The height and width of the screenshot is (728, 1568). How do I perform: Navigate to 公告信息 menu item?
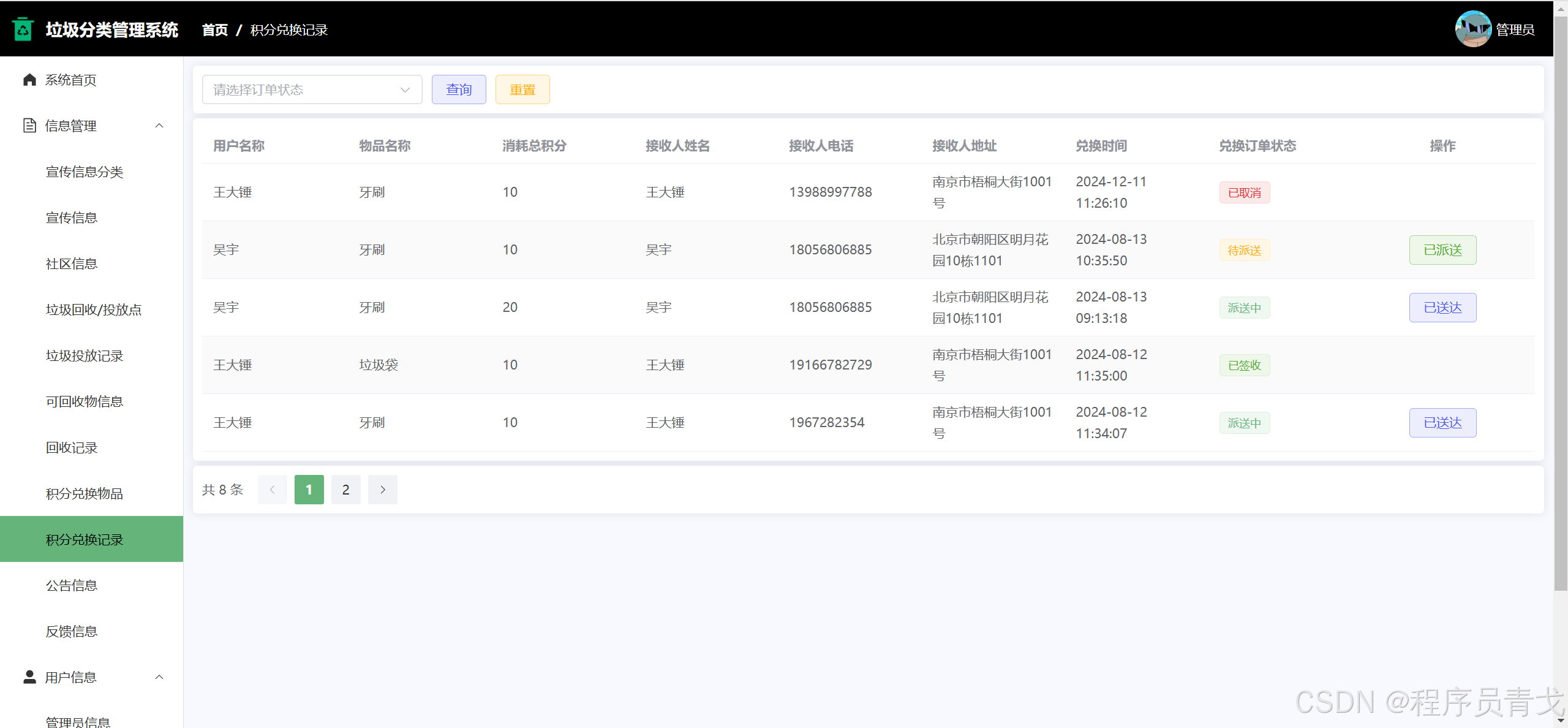(72, 585)
